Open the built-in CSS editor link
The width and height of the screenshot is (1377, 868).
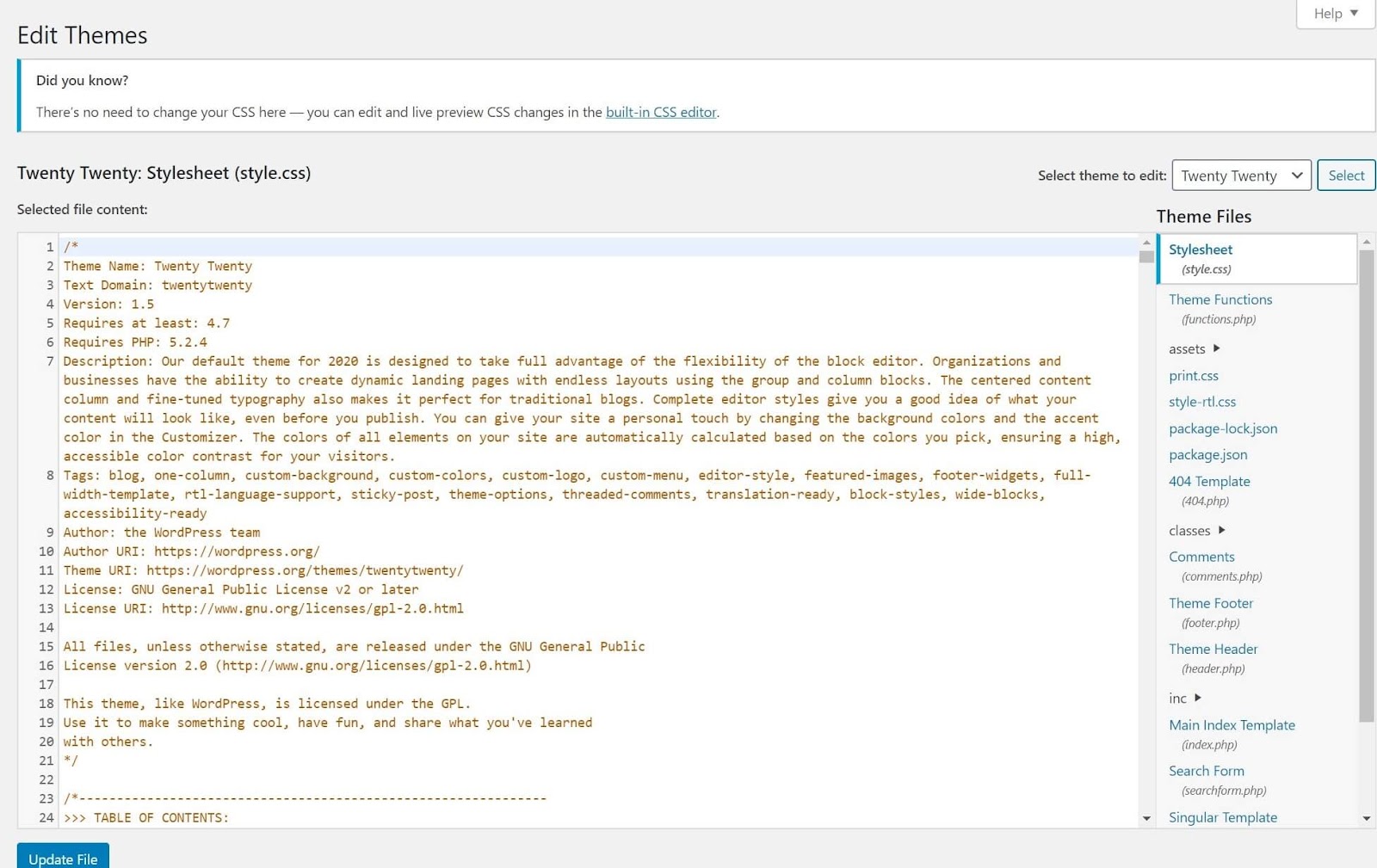pyautogui.click(x=660, y=112)
